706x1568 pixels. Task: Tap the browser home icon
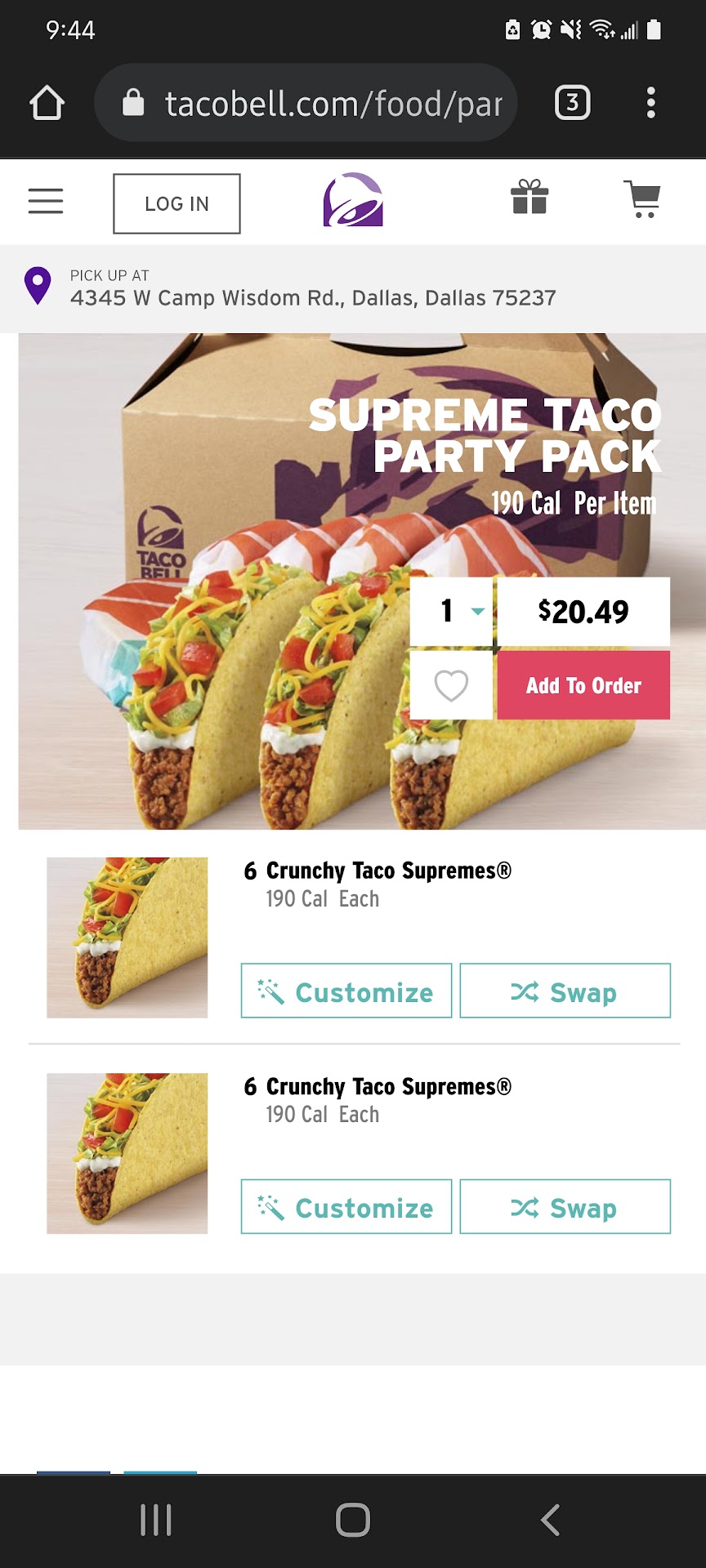(47, 103)
